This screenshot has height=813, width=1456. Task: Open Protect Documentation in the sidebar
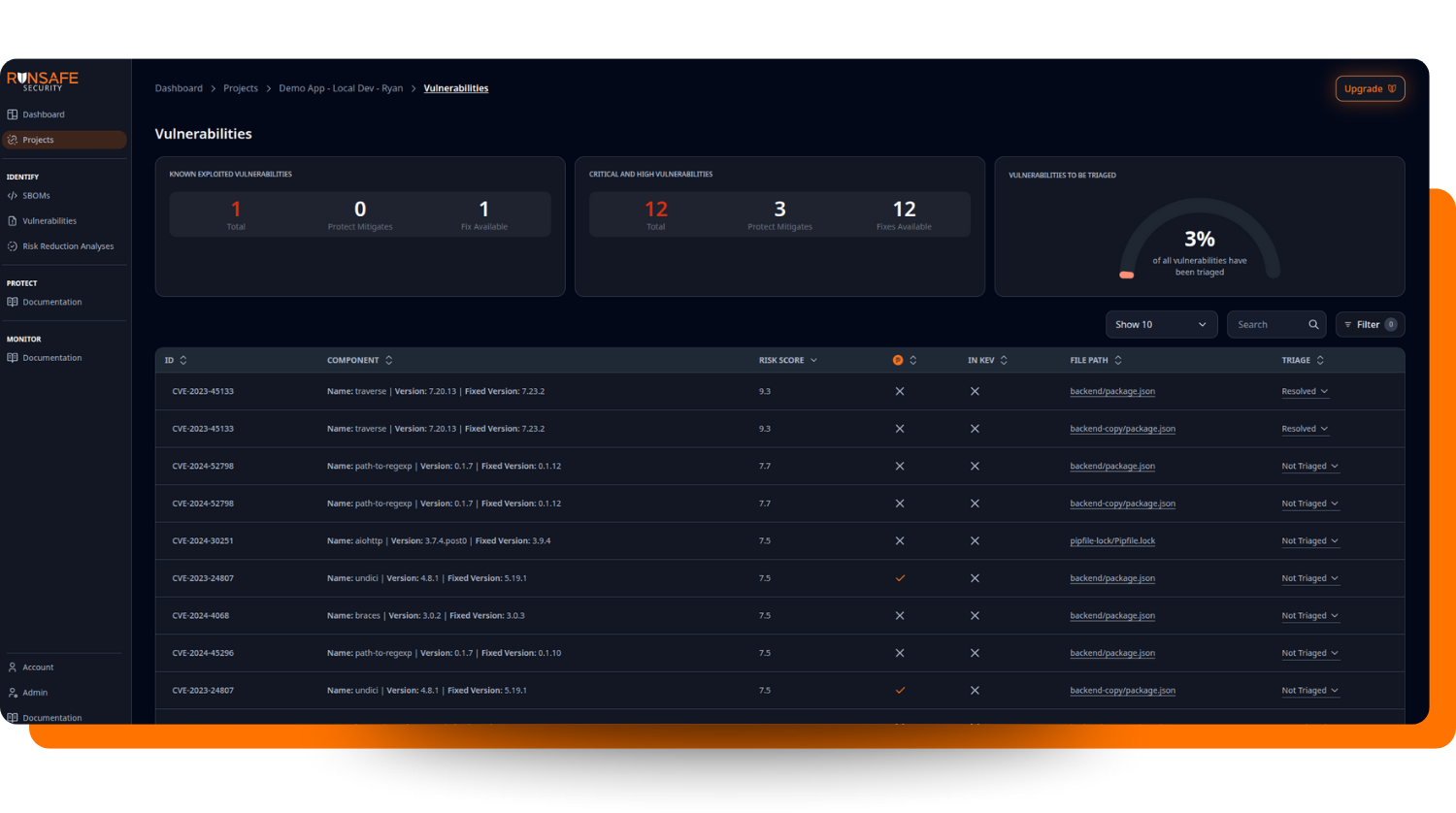click(x=51, y=302)
